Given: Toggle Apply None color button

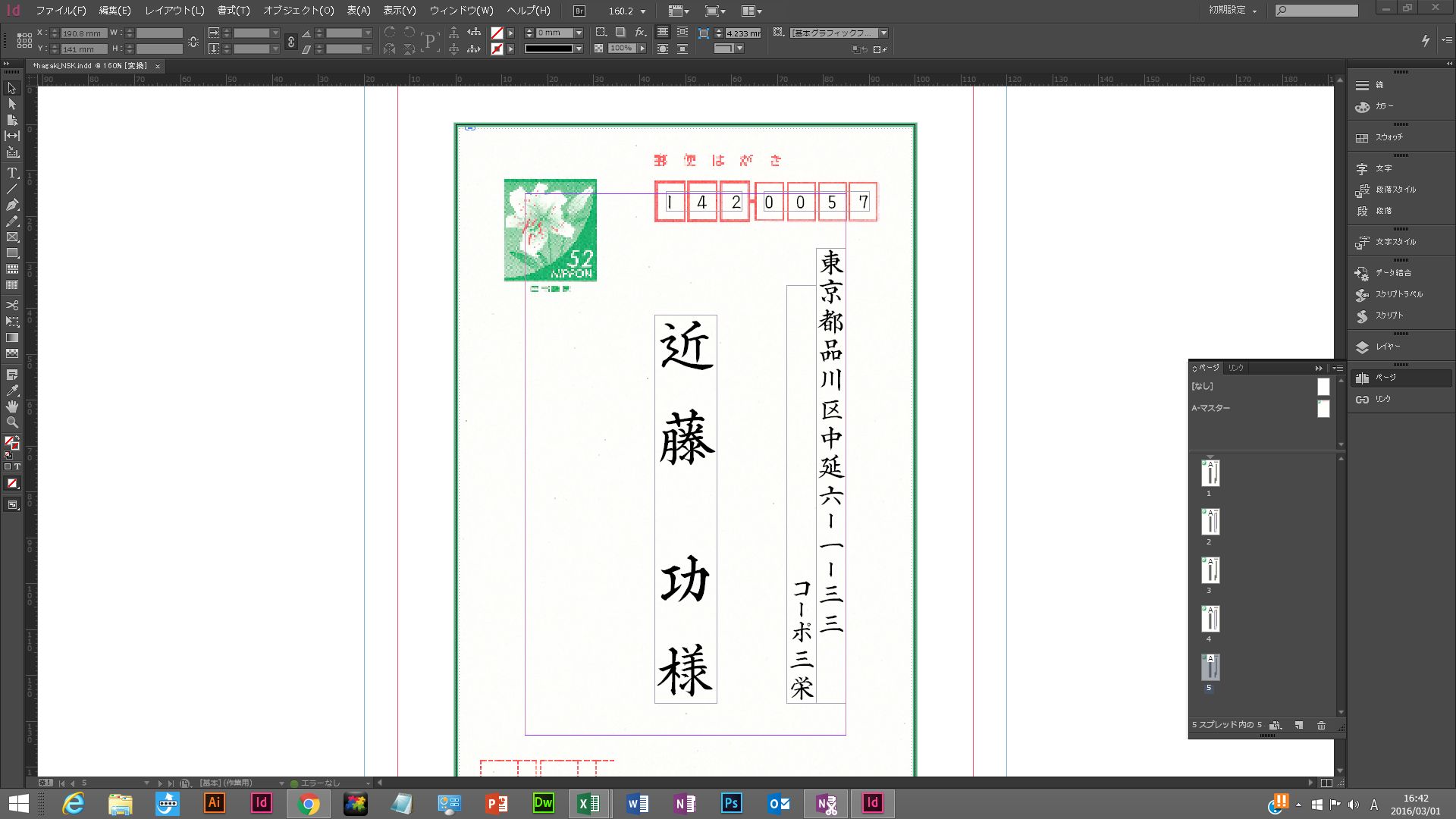Looking at the screenshot, I should (12, 483).
